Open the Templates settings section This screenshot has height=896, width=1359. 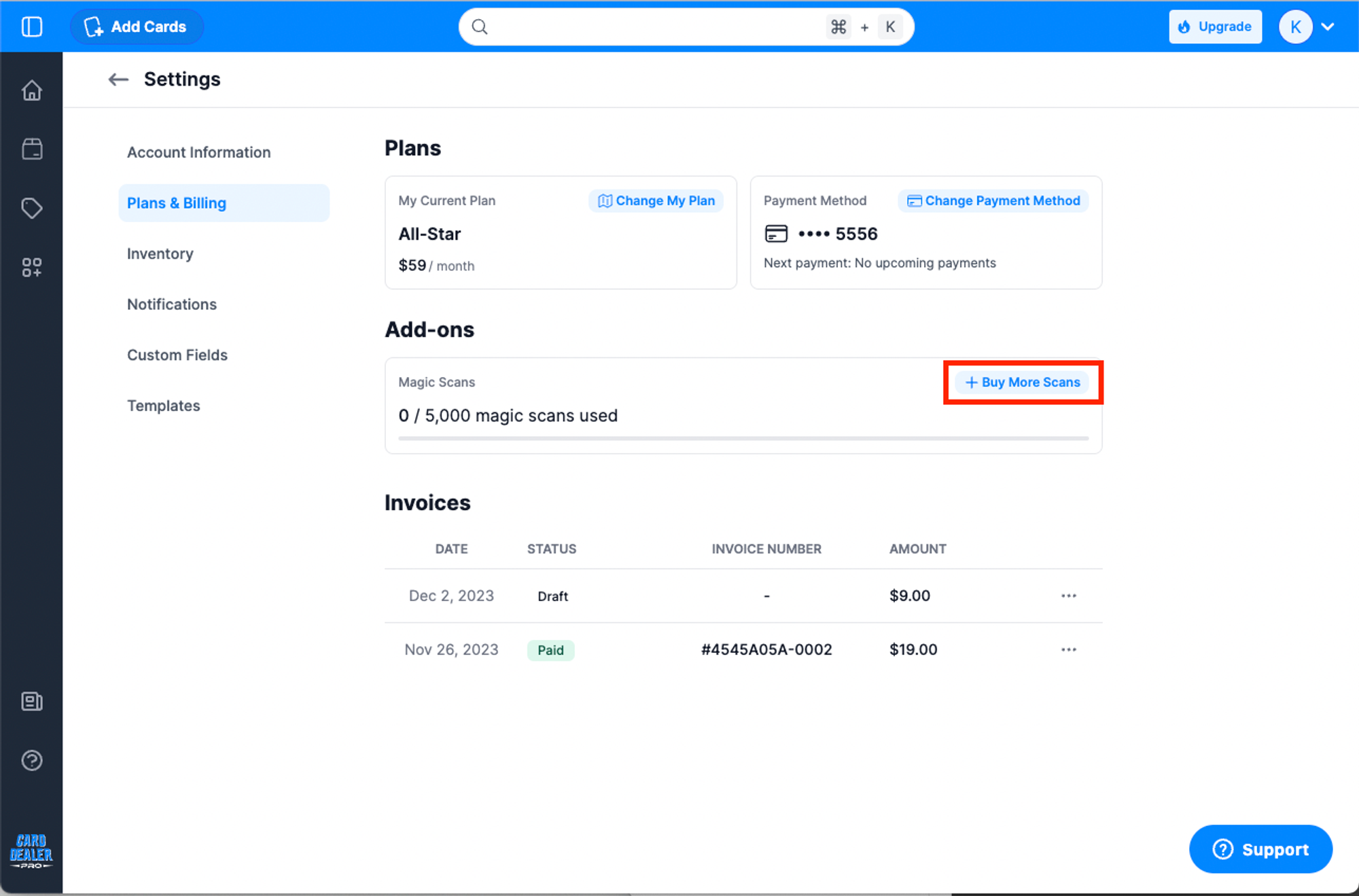[163, 406]
